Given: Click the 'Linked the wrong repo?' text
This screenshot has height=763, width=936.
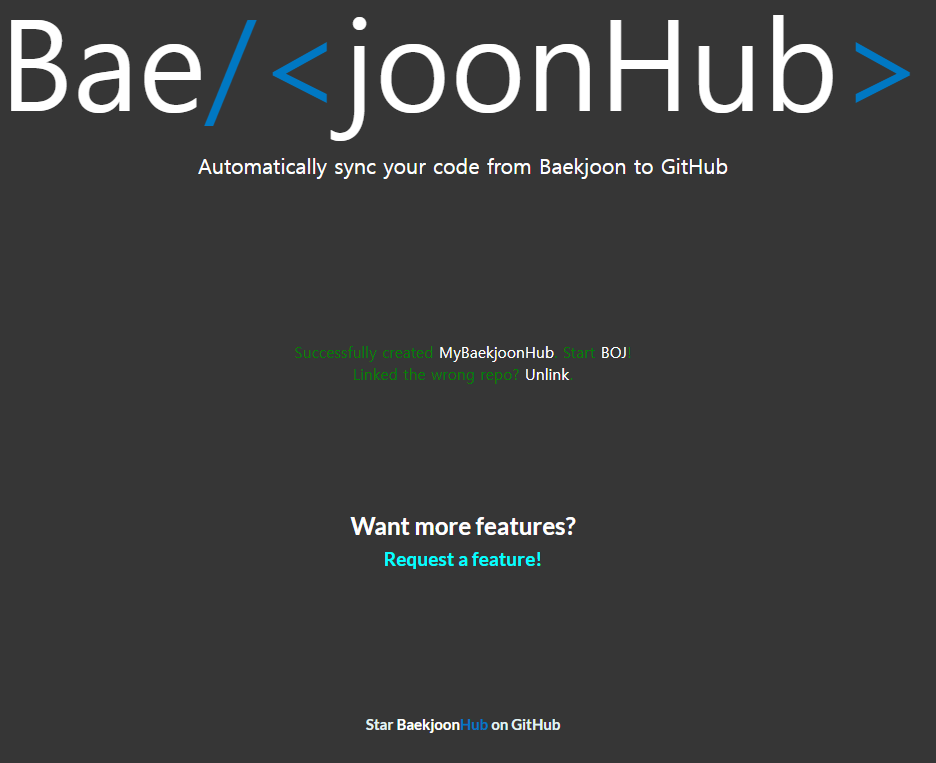Looking at the screenshot, I should 436,375.
